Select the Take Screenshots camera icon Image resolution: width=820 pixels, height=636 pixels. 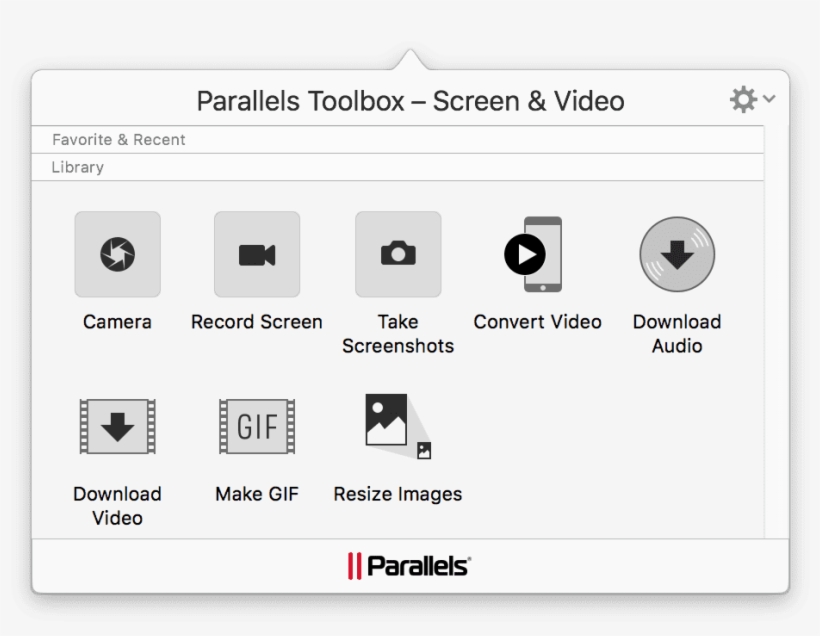398,254
